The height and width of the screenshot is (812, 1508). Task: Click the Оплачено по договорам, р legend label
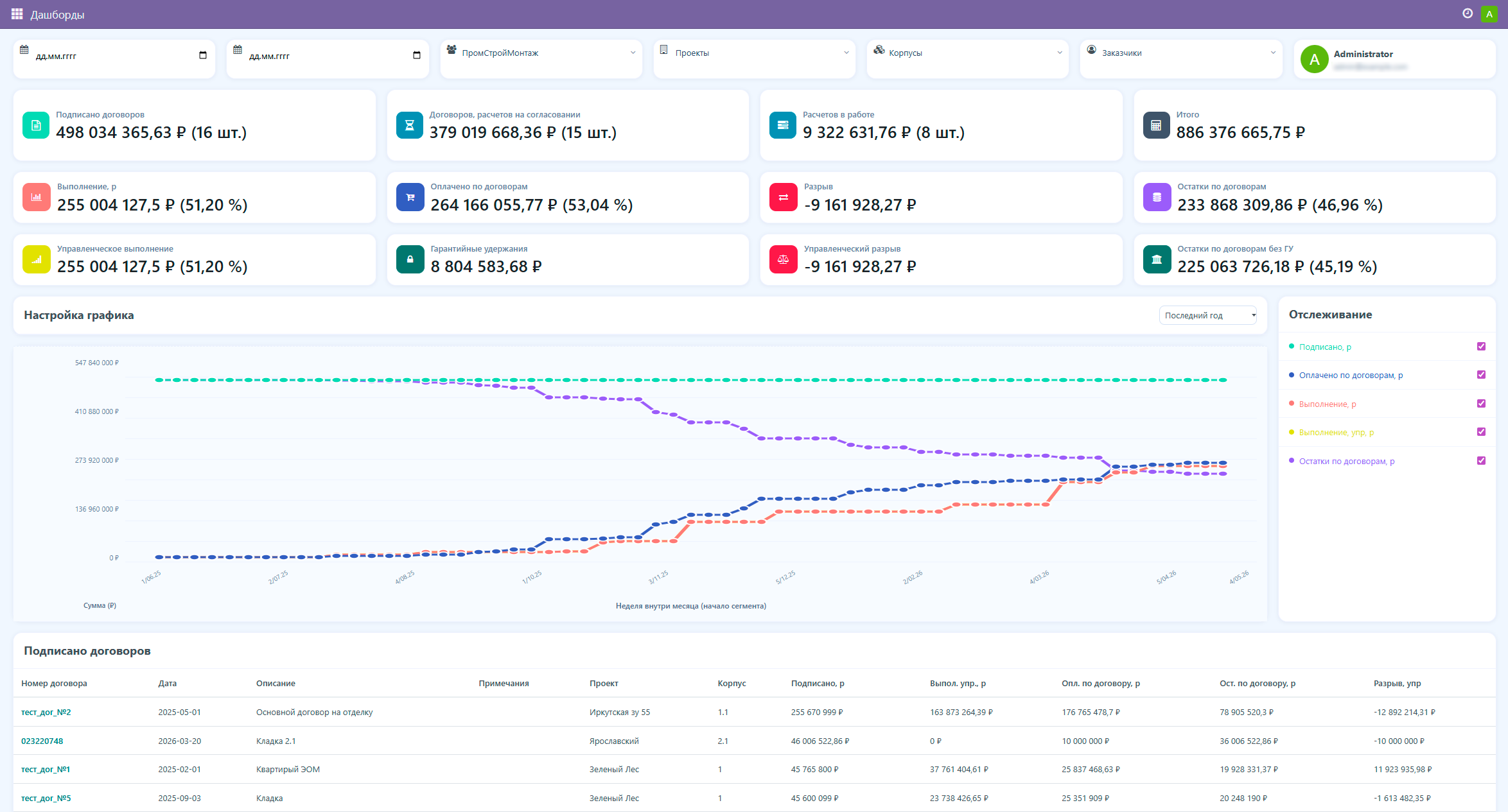[1351, 375]
